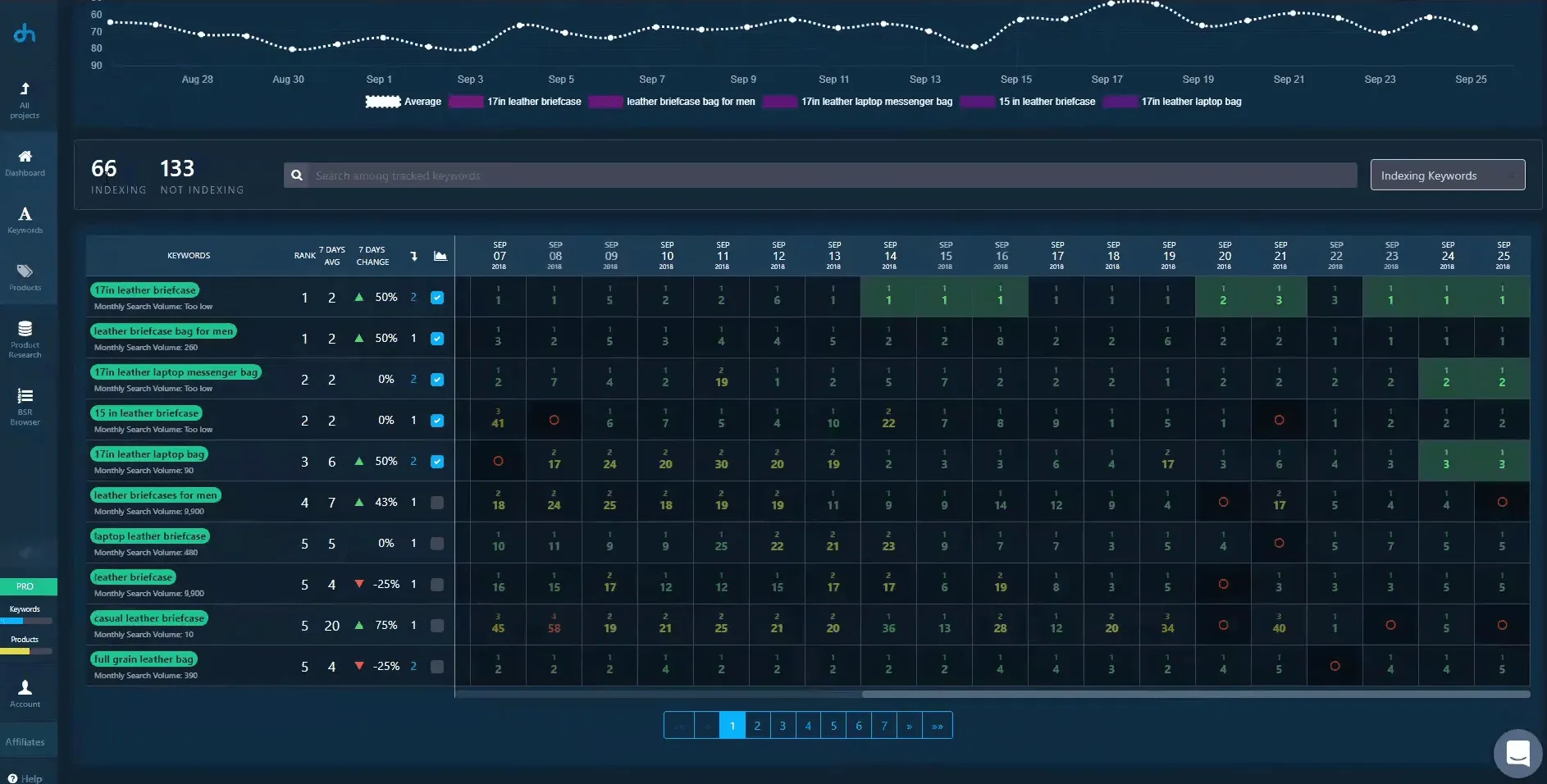The height and width of the screenshot is (784, 1547).
Task: Go to Product Research in the sidebar
Action: [x=25, y=339]
